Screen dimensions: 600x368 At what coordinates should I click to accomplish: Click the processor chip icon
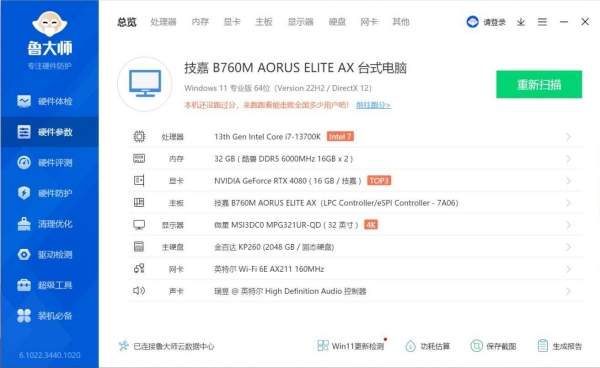click(x=139, y=137)
